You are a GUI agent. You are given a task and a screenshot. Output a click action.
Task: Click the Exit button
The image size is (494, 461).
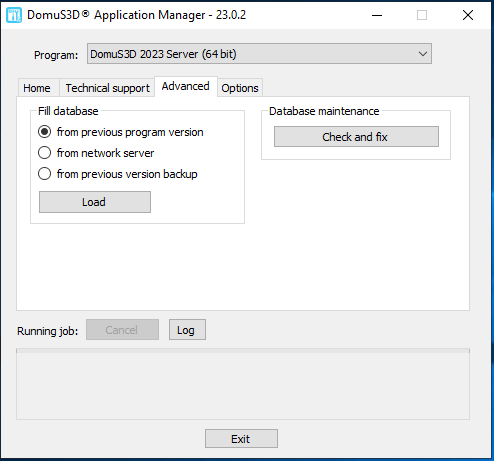coord(241,439)
